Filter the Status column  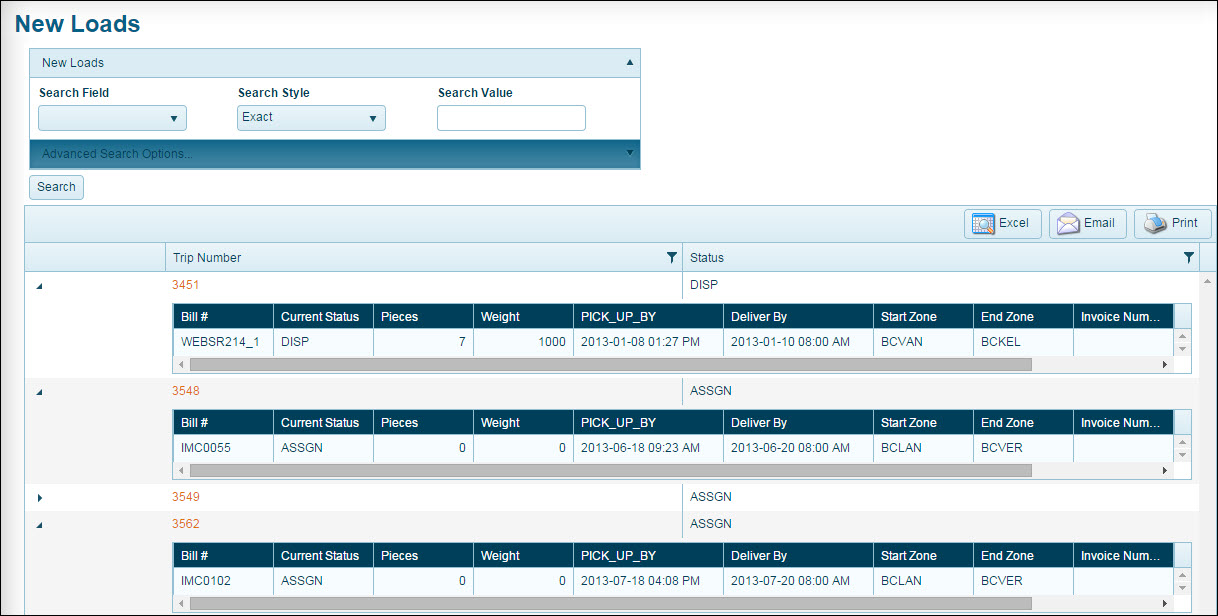[x=1188, y=258]
